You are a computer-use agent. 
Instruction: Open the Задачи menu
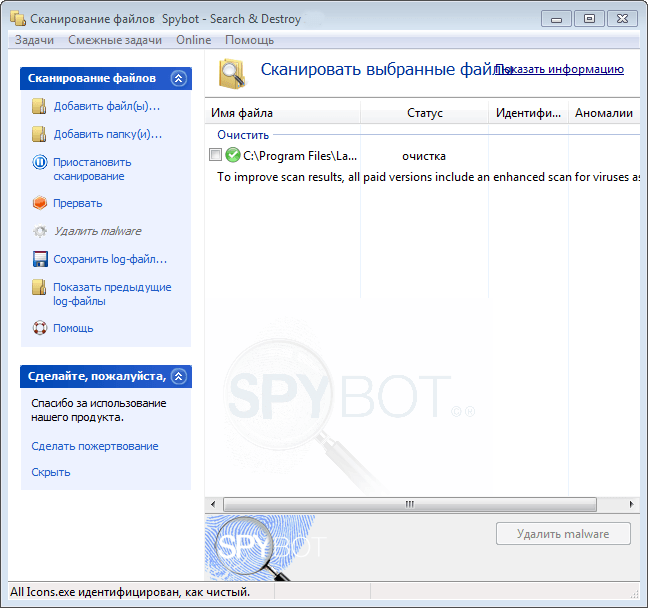click(34, 40)
